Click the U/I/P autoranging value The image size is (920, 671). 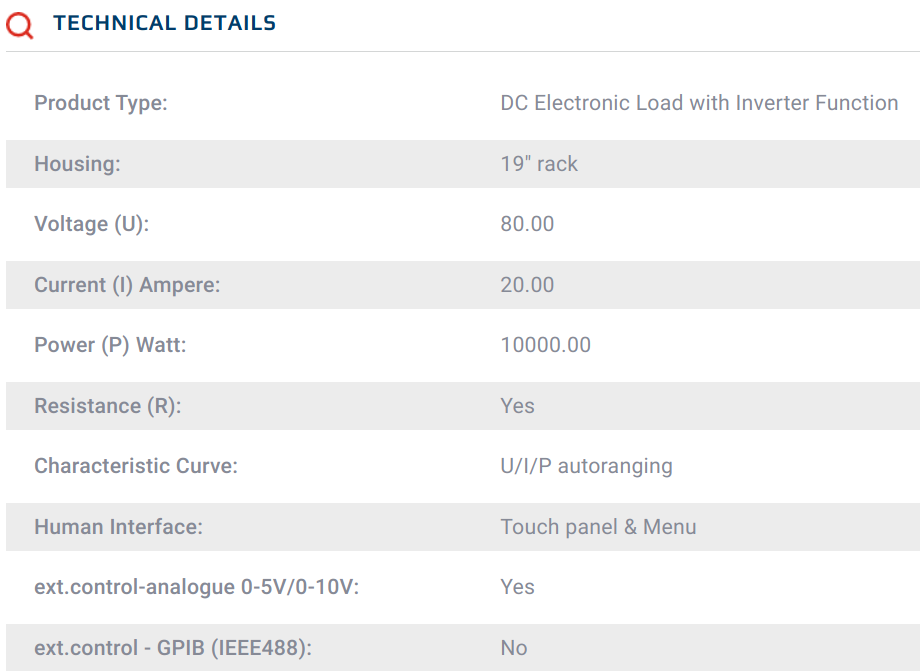tap(586, 466)
